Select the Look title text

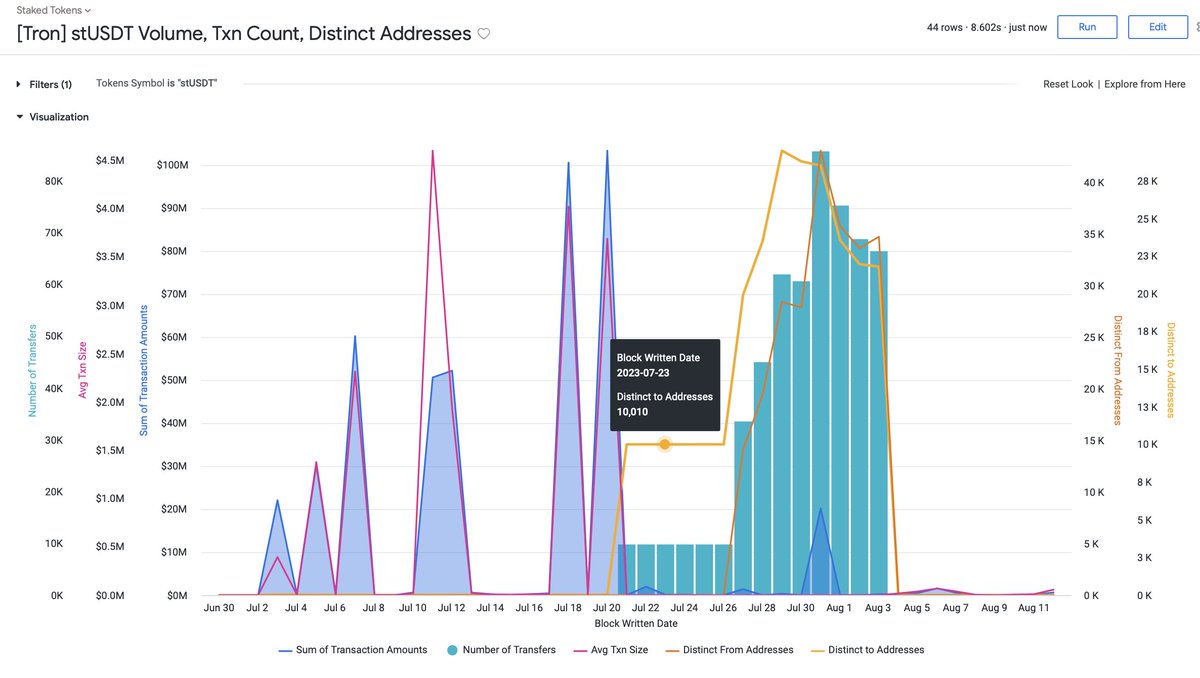pyautogui.click(x=244, y=33)
